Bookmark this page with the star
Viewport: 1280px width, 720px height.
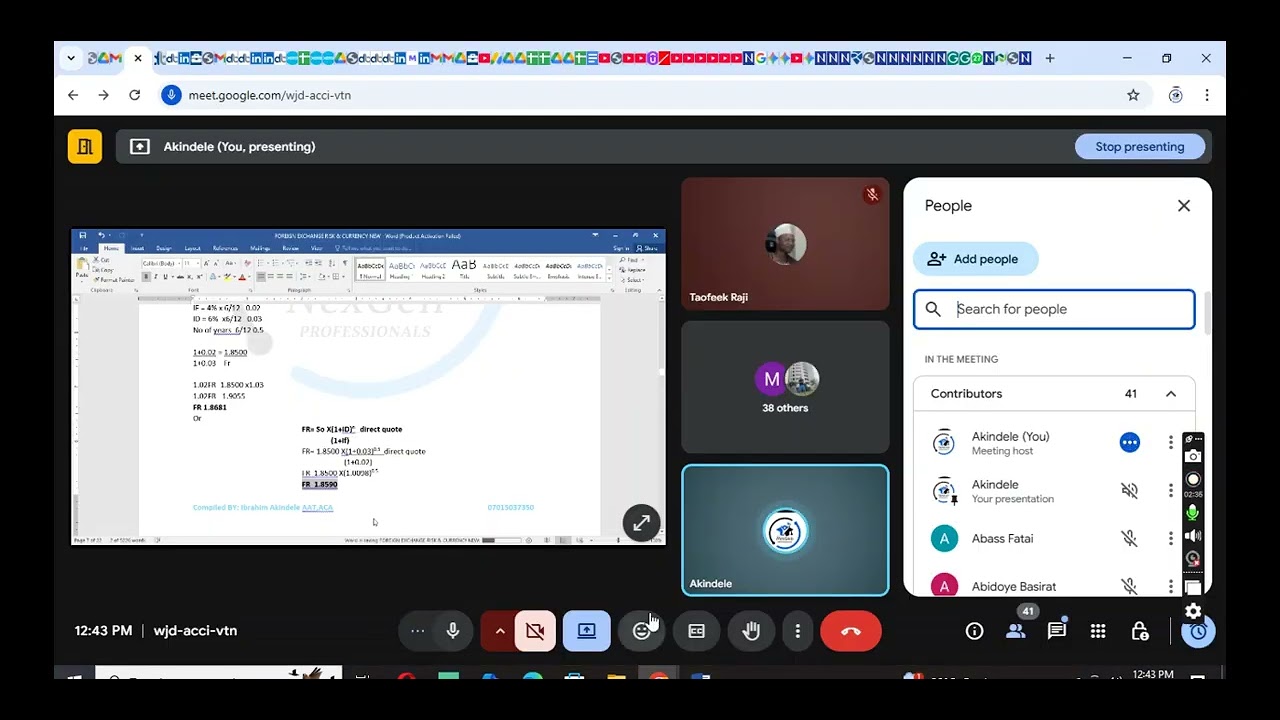pos(1133,95)
